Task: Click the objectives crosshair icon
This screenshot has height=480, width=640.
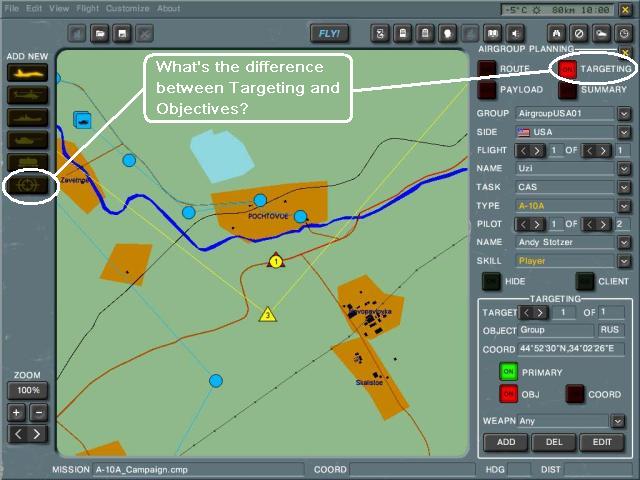Action: click(x=27, y=185)
